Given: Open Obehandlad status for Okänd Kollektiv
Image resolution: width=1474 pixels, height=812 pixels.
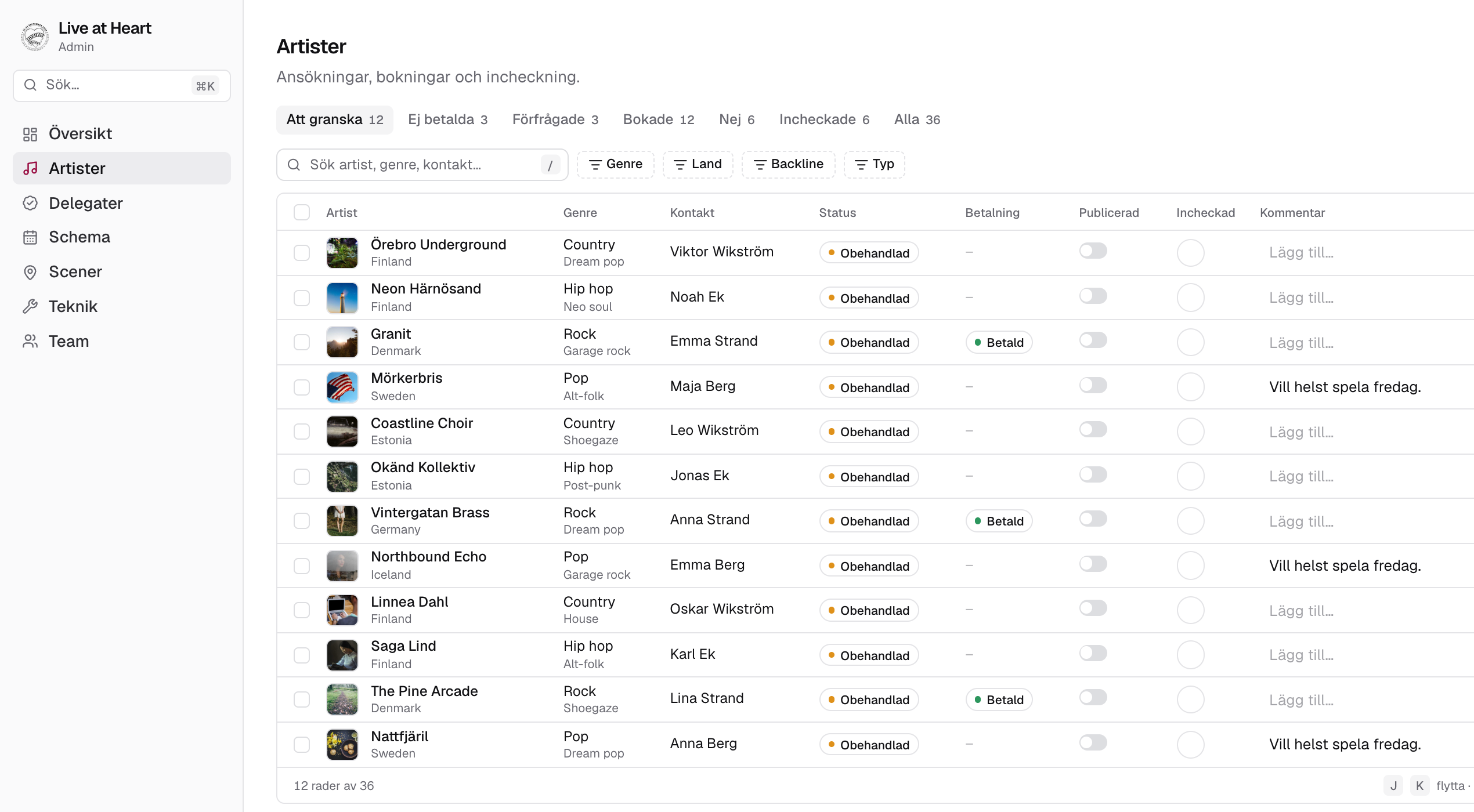Looking at the screenshot, I should point(869,477).
